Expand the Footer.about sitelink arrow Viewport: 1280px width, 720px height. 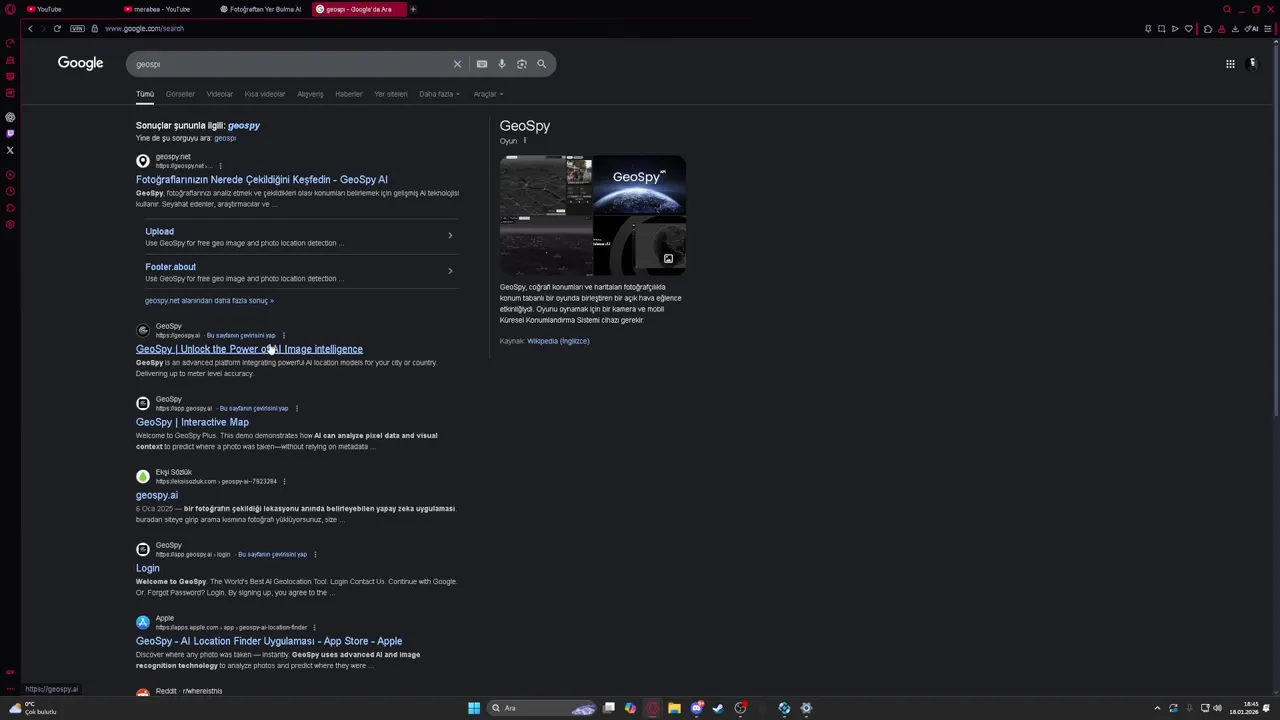450,271
